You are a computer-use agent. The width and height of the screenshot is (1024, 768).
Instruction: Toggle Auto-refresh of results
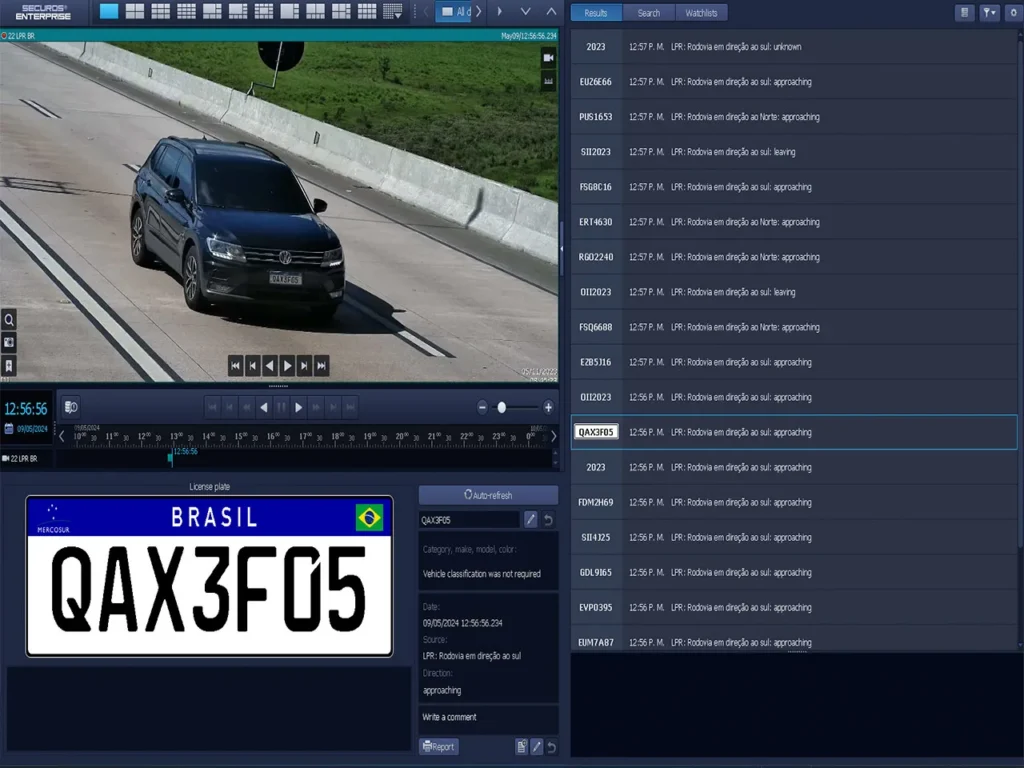pos(488,495)
